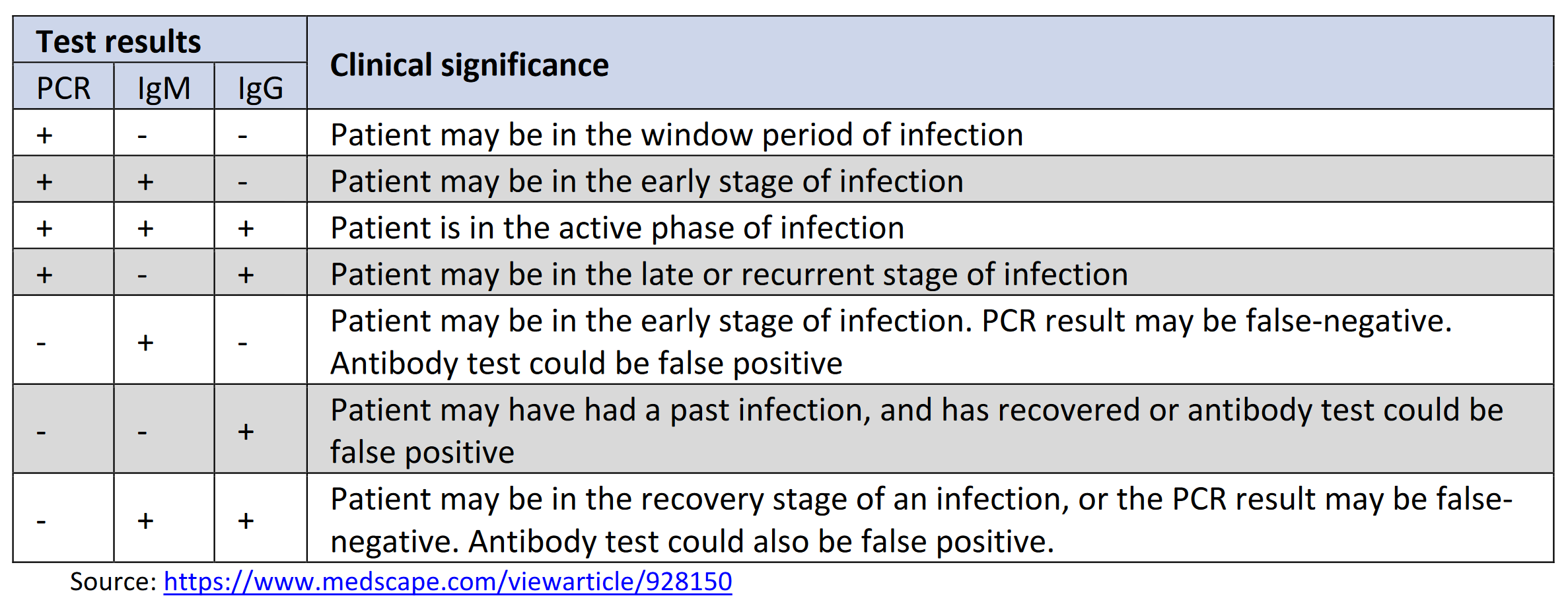Click IgG plus sign in late or recurrent row

[246, 275]
